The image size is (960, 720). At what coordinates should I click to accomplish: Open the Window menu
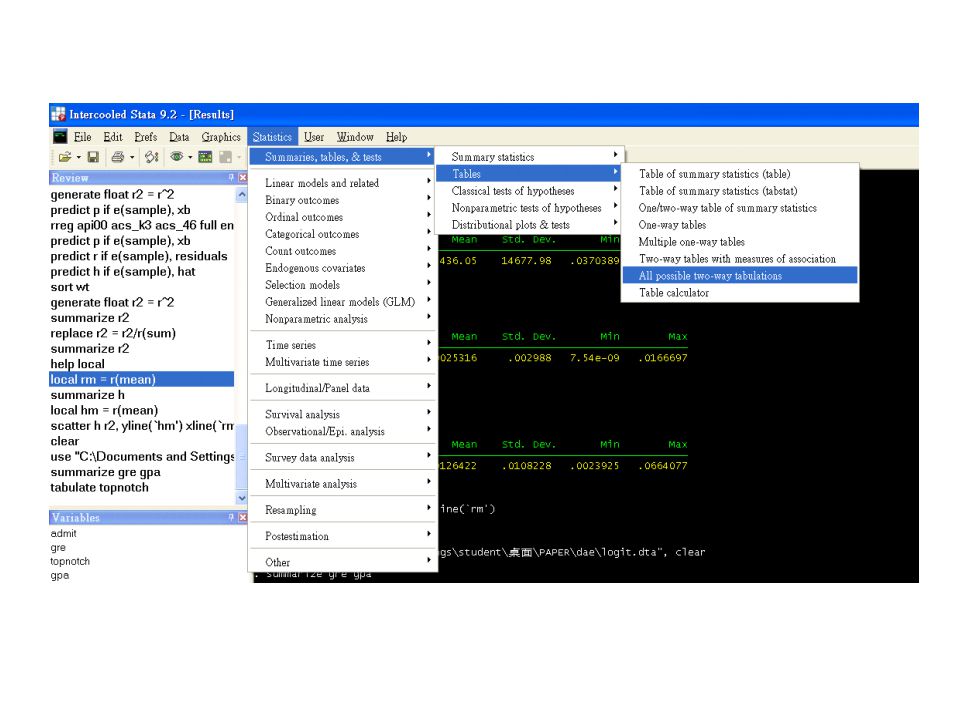355,137
